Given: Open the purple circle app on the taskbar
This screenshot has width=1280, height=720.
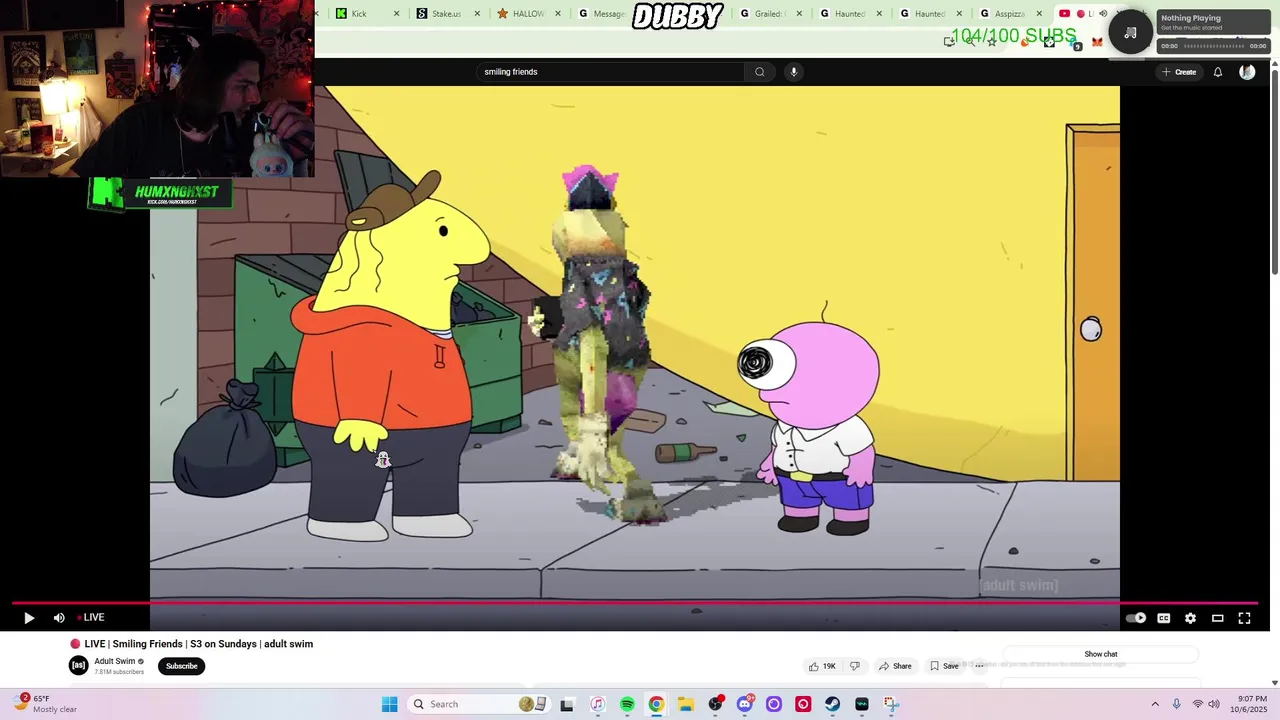Looking at the screenshot, I should pos(774,704).
